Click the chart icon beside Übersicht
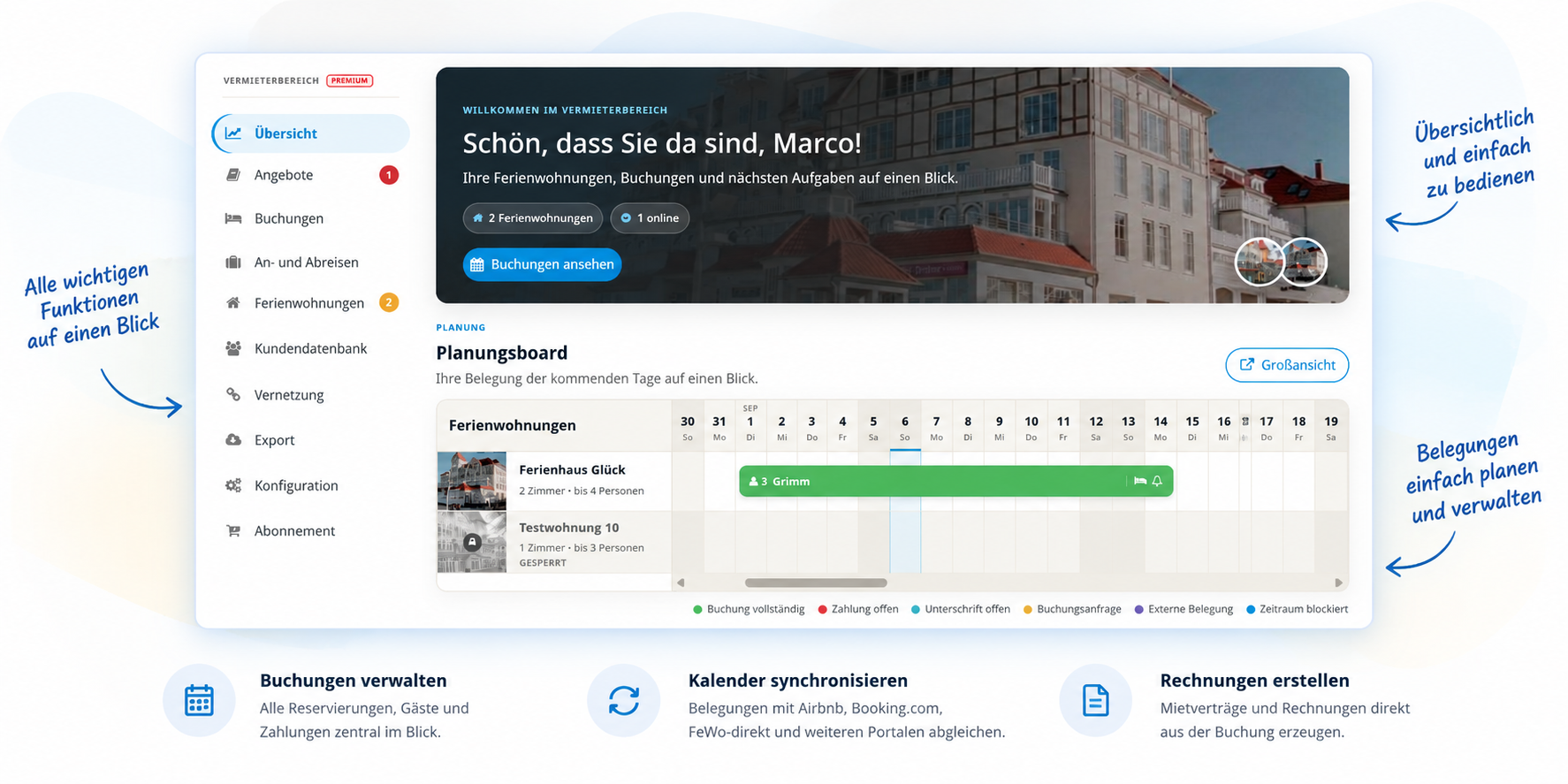 233,133
